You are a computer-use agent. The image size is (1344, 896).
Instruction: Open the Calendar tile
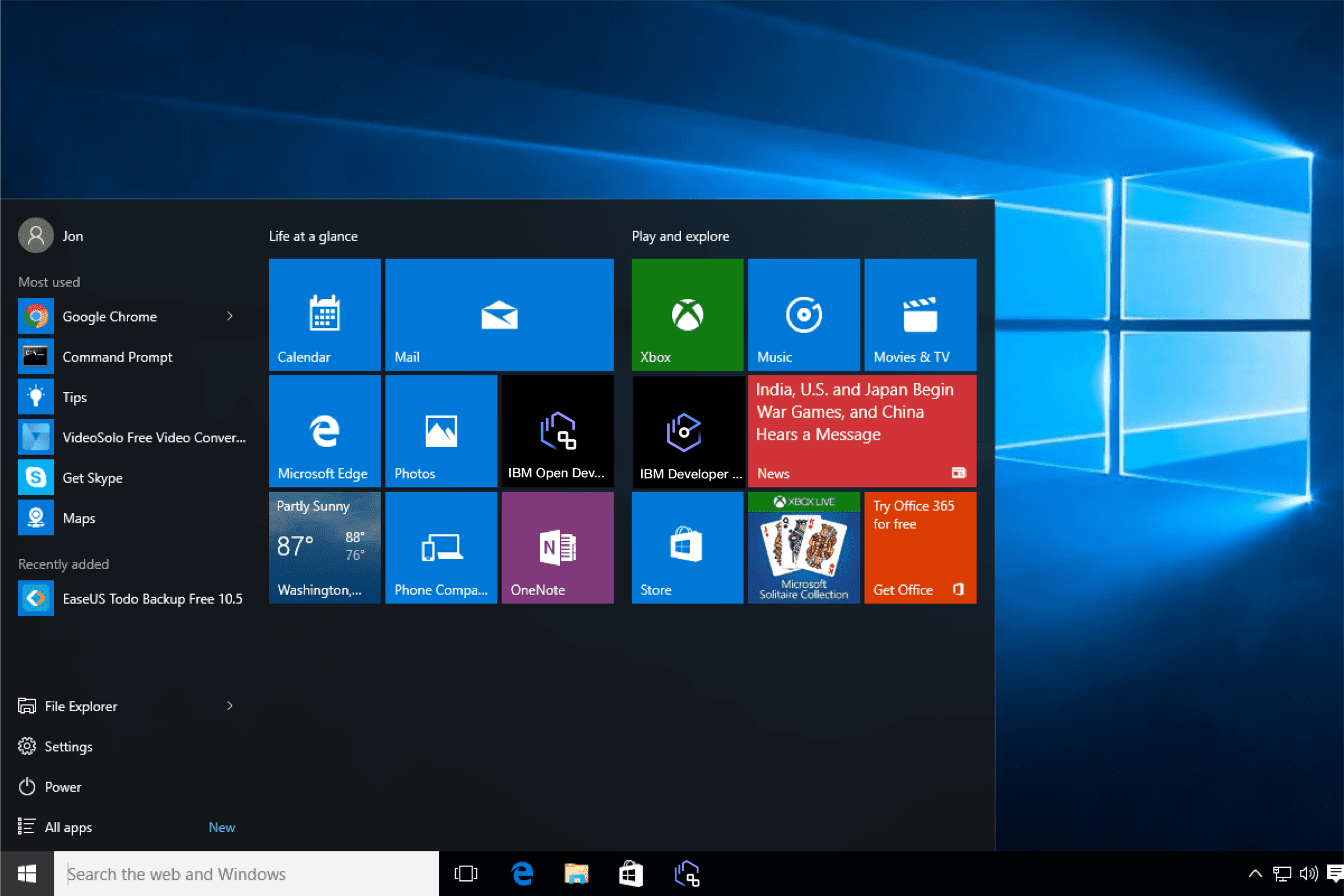click(x=324, y=314)
